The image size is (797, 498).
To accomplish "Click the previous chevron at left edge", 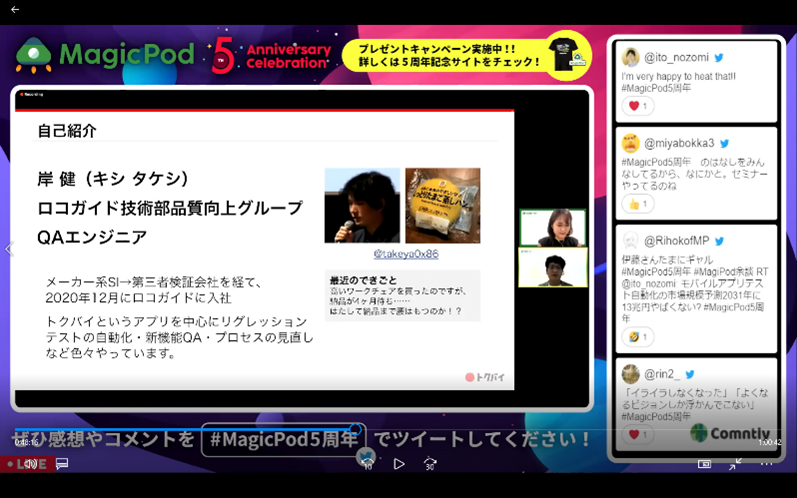I will [9, 249].
